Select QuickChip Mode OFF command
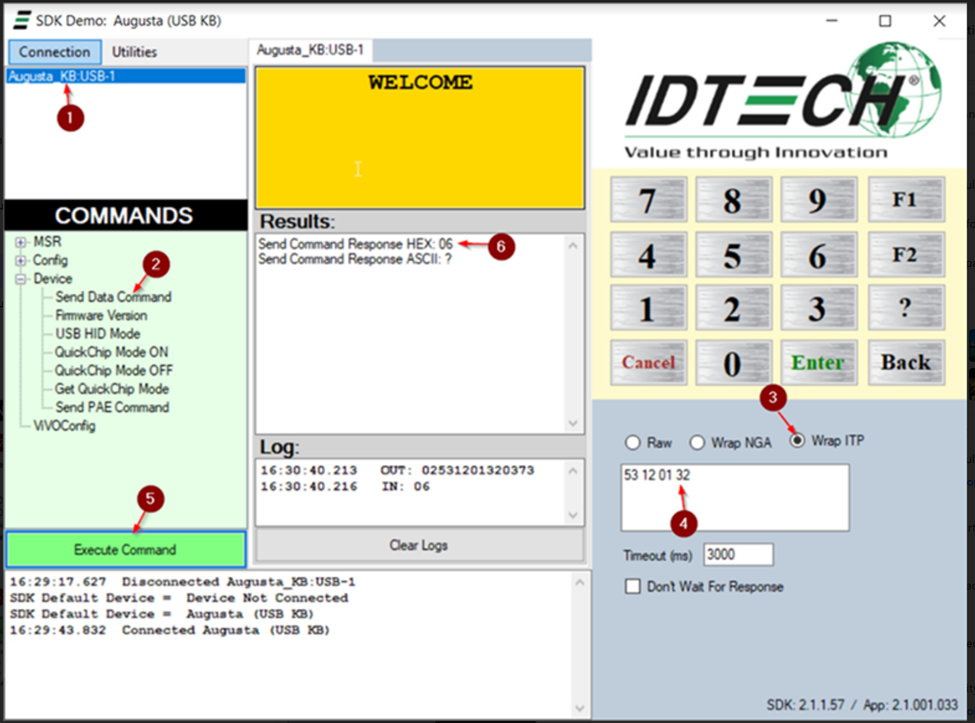The image size is (975, 723). [x=114, y=371]
